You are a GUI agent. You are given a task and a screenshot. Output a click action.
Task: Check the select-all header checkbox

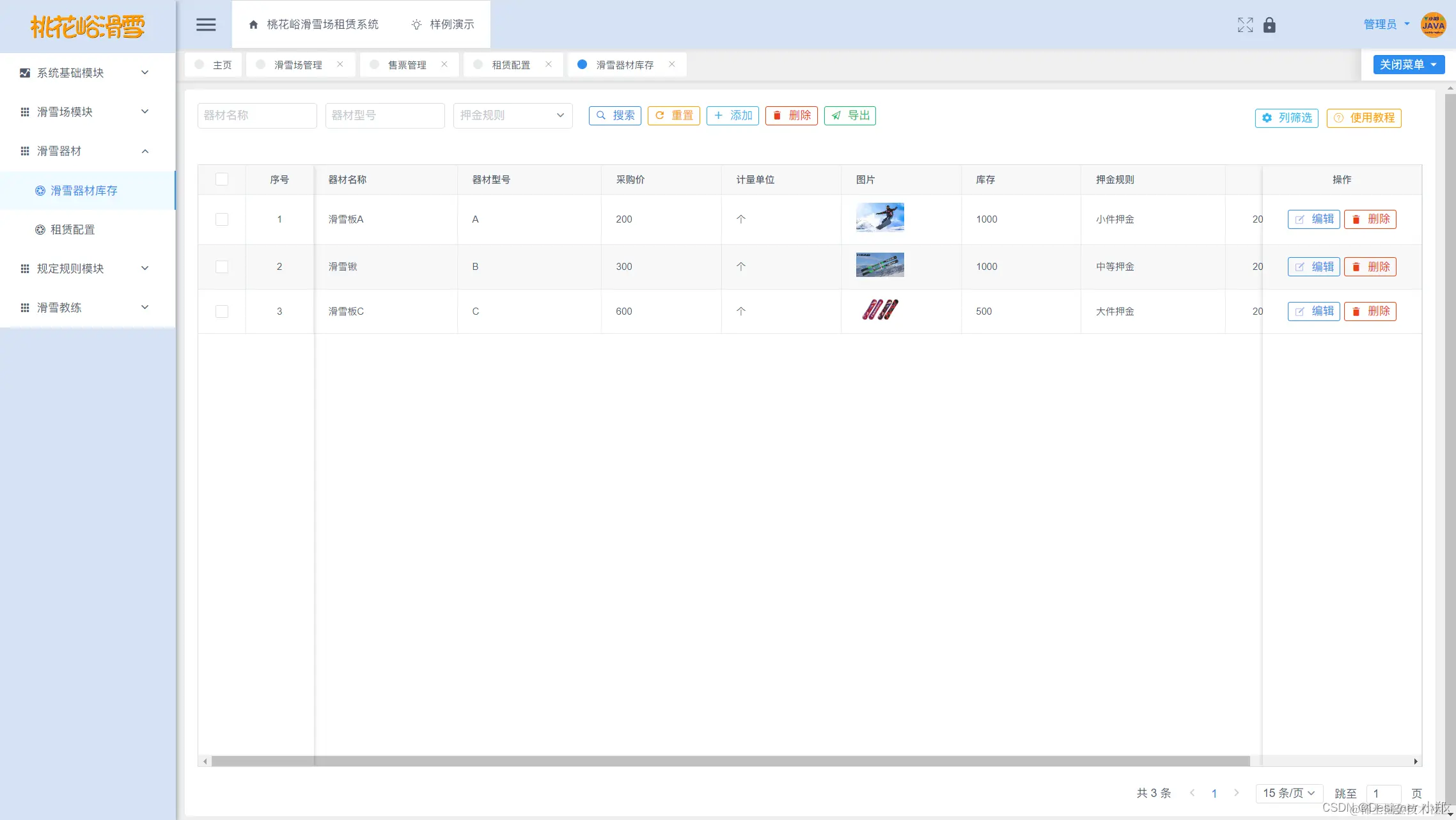[222, 179]
